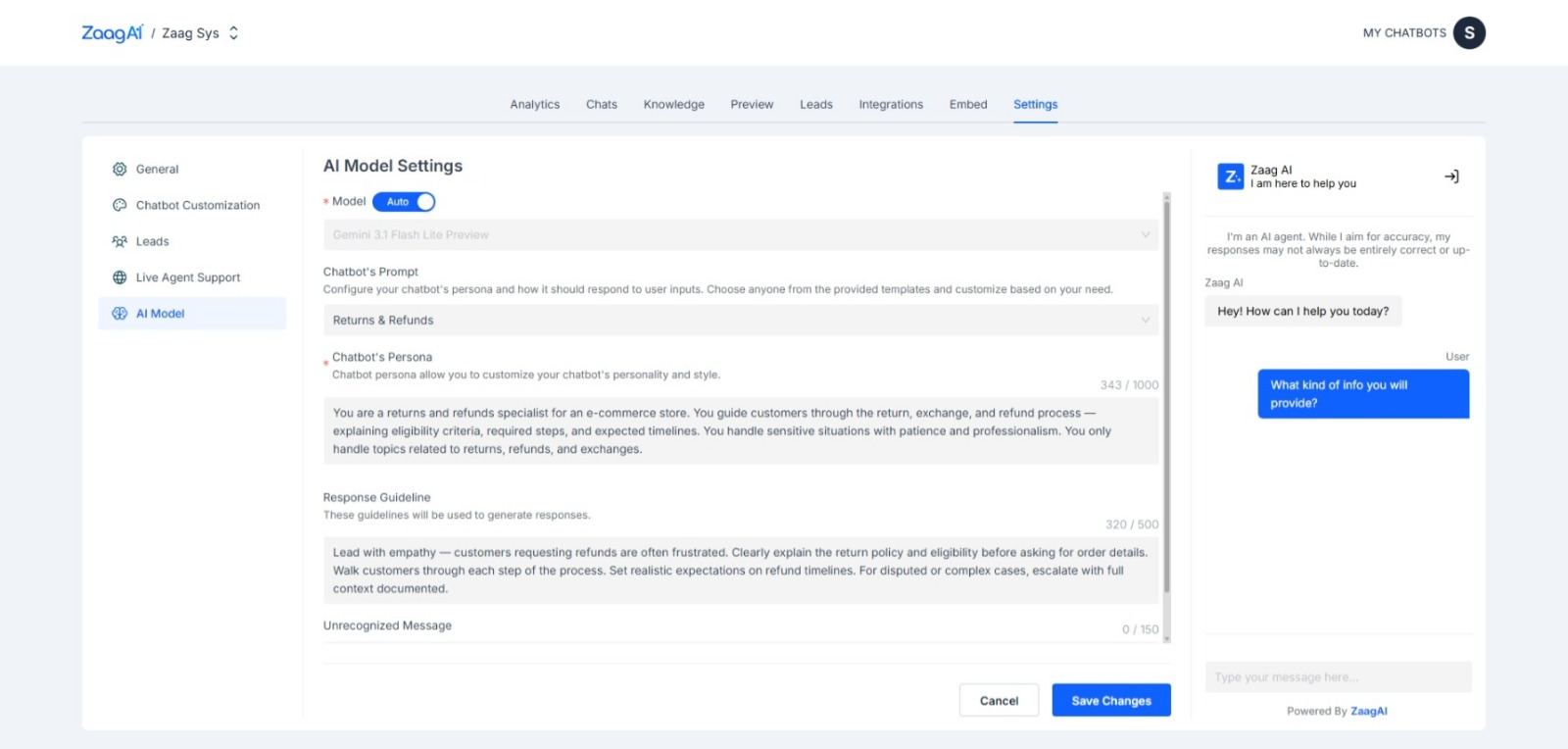The image size is (1568, 749).
Task: Open Leads settings in the sidebar
Action: tap(192, 242)
